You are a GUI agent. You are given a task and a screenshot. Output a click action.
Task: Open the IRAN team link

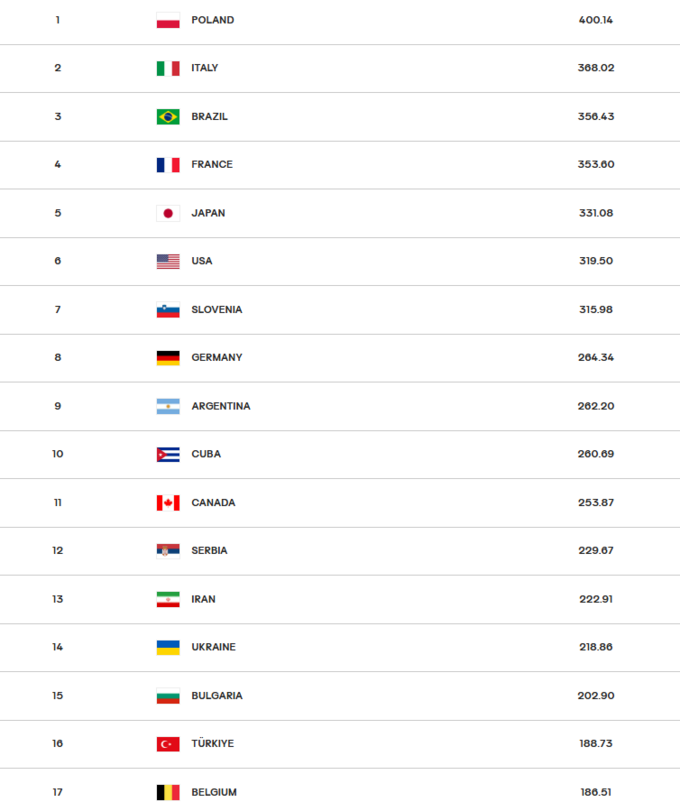(x=203, y=599)
